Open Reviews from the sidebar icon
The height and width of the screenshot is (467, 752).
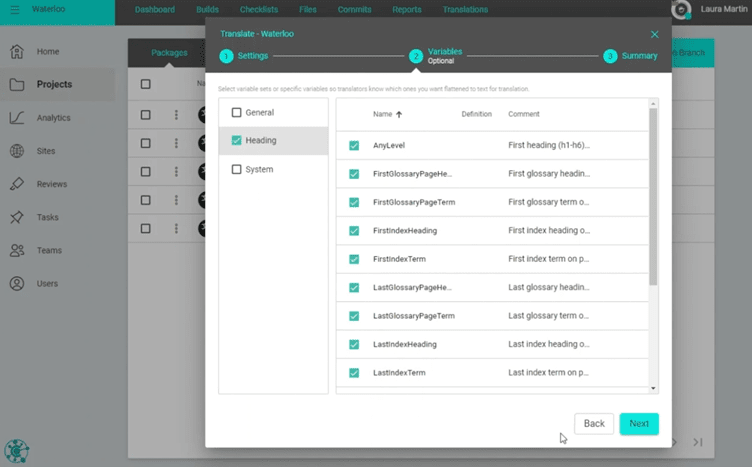[17, 184]
